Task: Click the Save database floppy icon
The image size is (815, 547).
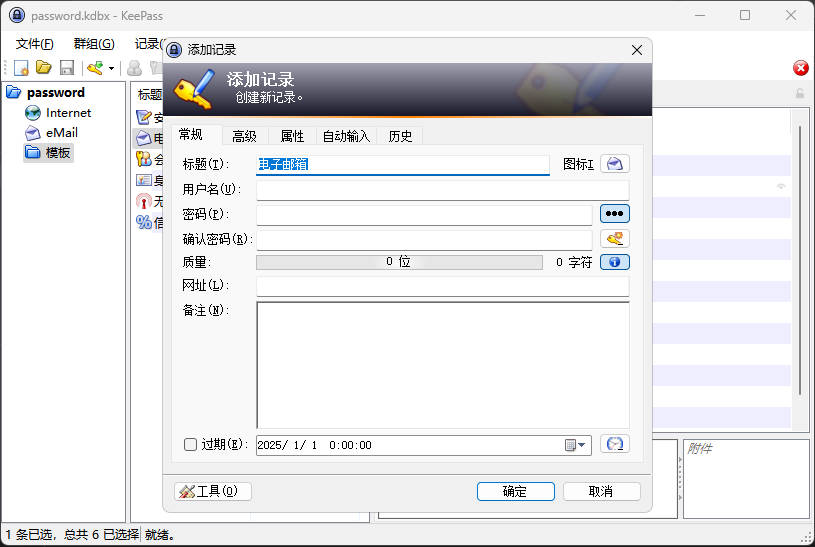Action: [x=67, y=68]
